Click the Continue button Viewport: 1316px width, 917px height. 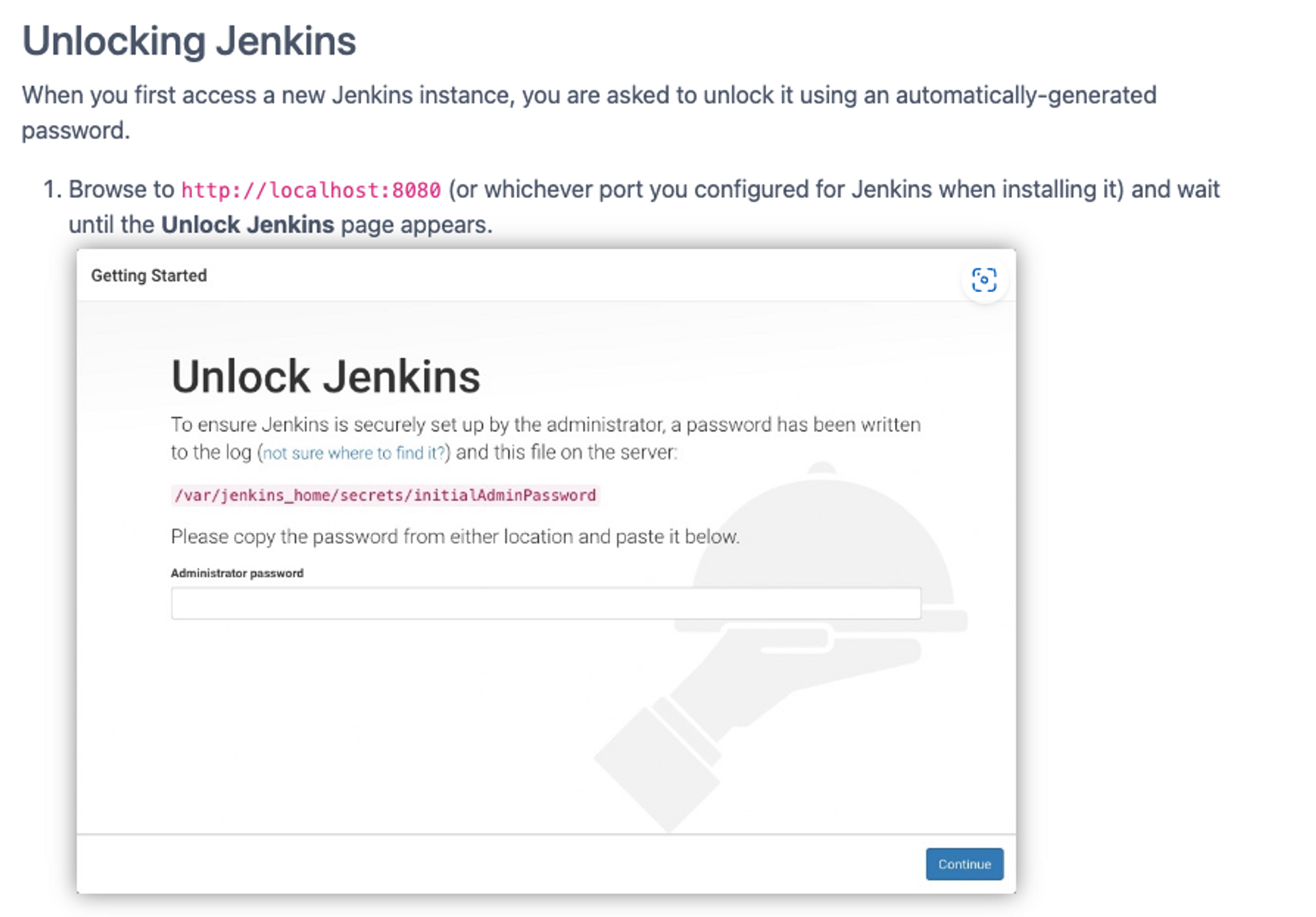[x=963, y=864]
